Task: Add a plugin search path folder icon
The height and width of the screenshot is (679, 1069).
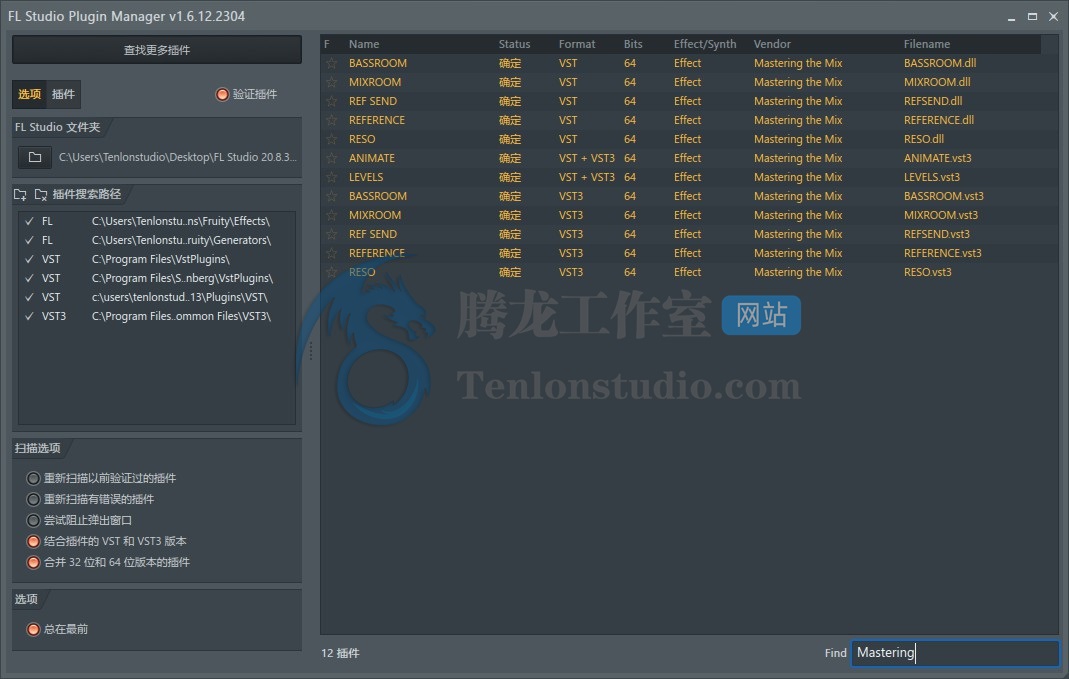Action: [20, 195]
